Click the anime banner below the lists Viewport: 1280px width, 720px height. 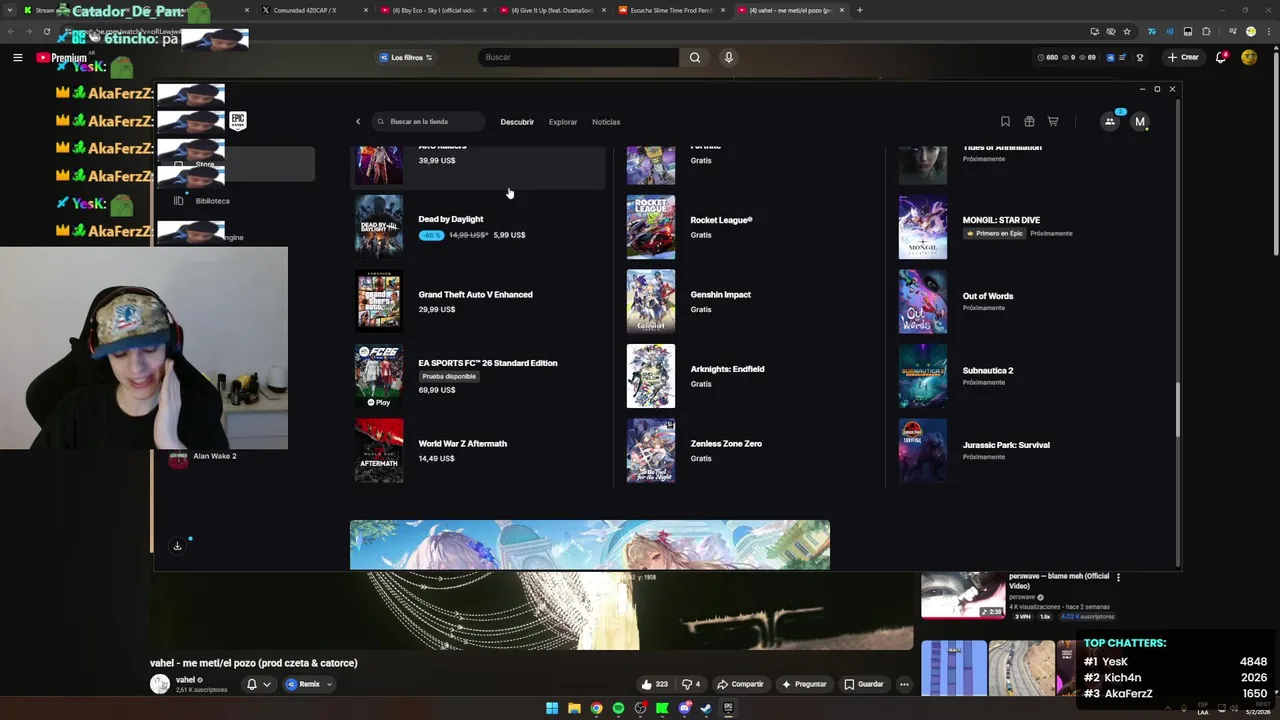[590, 545]
